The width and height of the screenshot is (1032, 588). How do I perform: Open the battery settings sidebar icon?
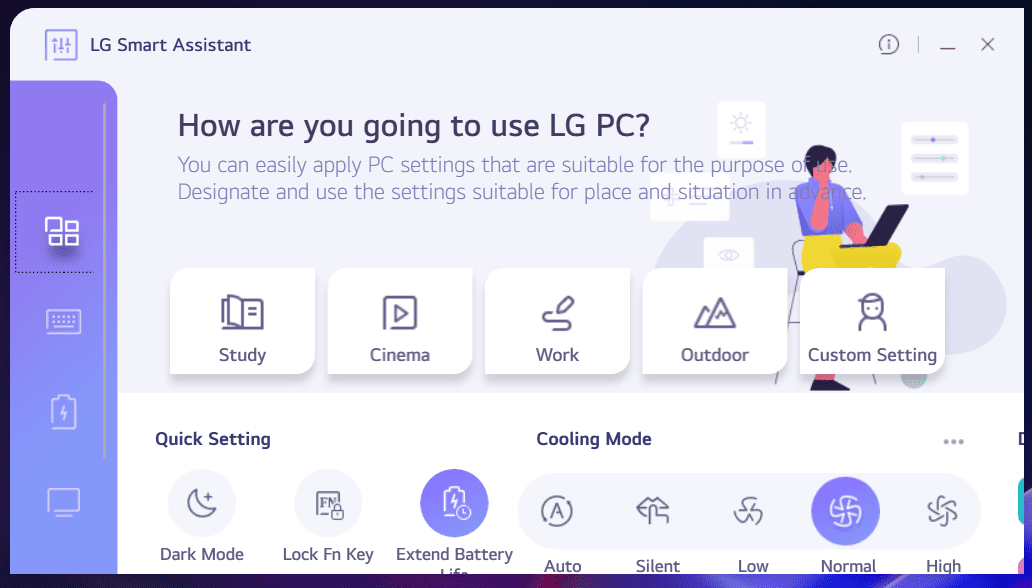pos(63,412)
